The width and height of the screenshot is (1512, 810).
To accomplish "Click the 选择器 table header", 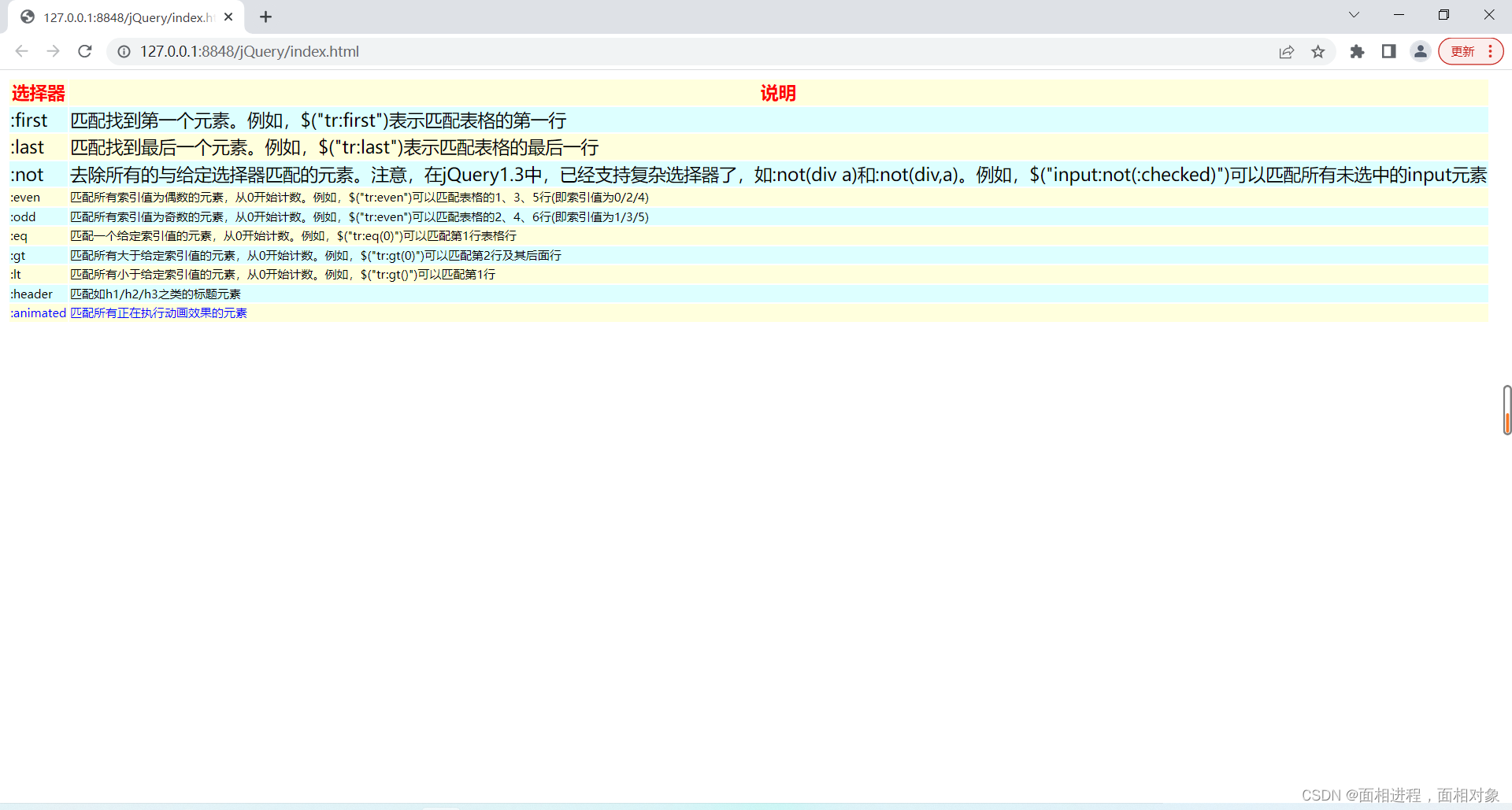I will tap(39, 93).
